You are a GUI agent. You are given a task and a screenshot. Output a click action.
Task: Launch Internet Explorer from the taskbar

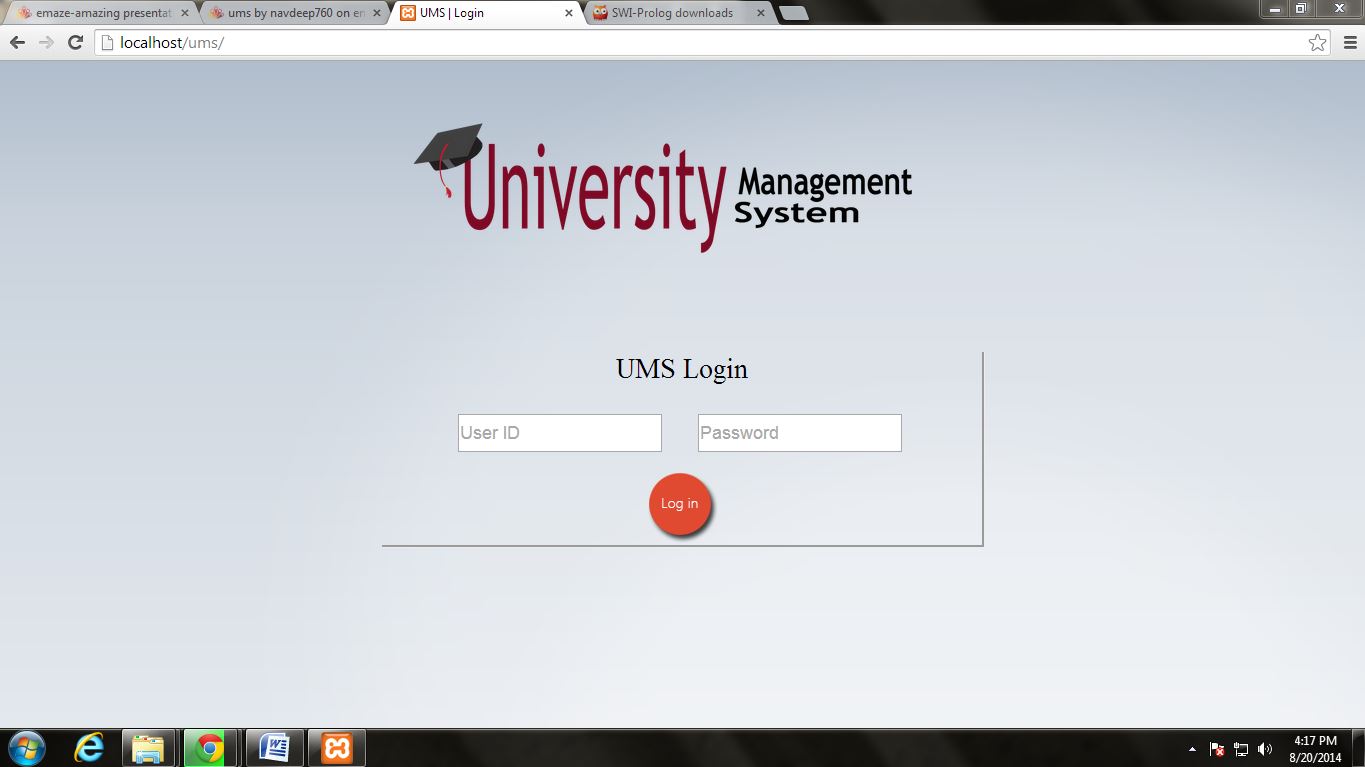pos(89,748)
